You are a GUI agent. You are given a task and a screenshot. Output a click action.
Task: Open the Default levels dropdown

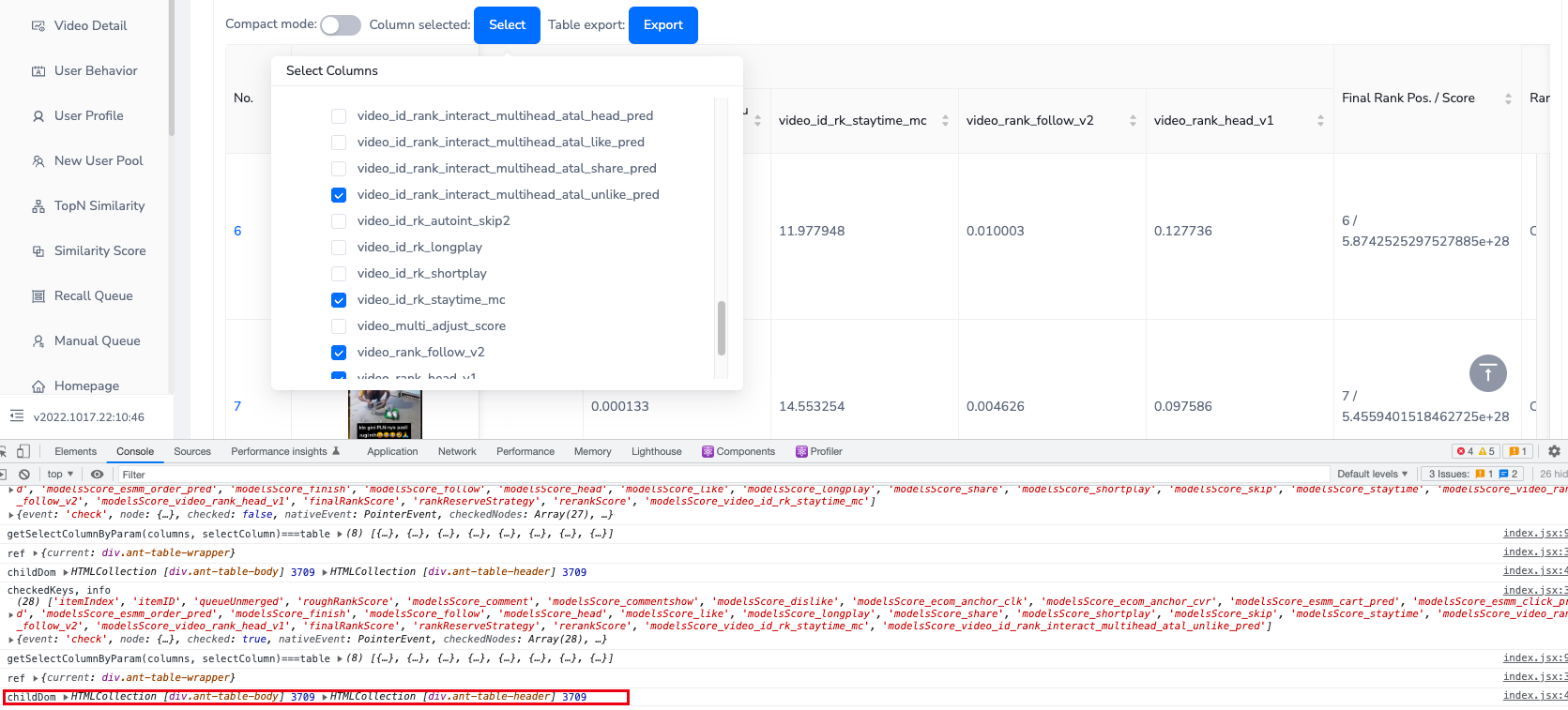pos(1372,475)
